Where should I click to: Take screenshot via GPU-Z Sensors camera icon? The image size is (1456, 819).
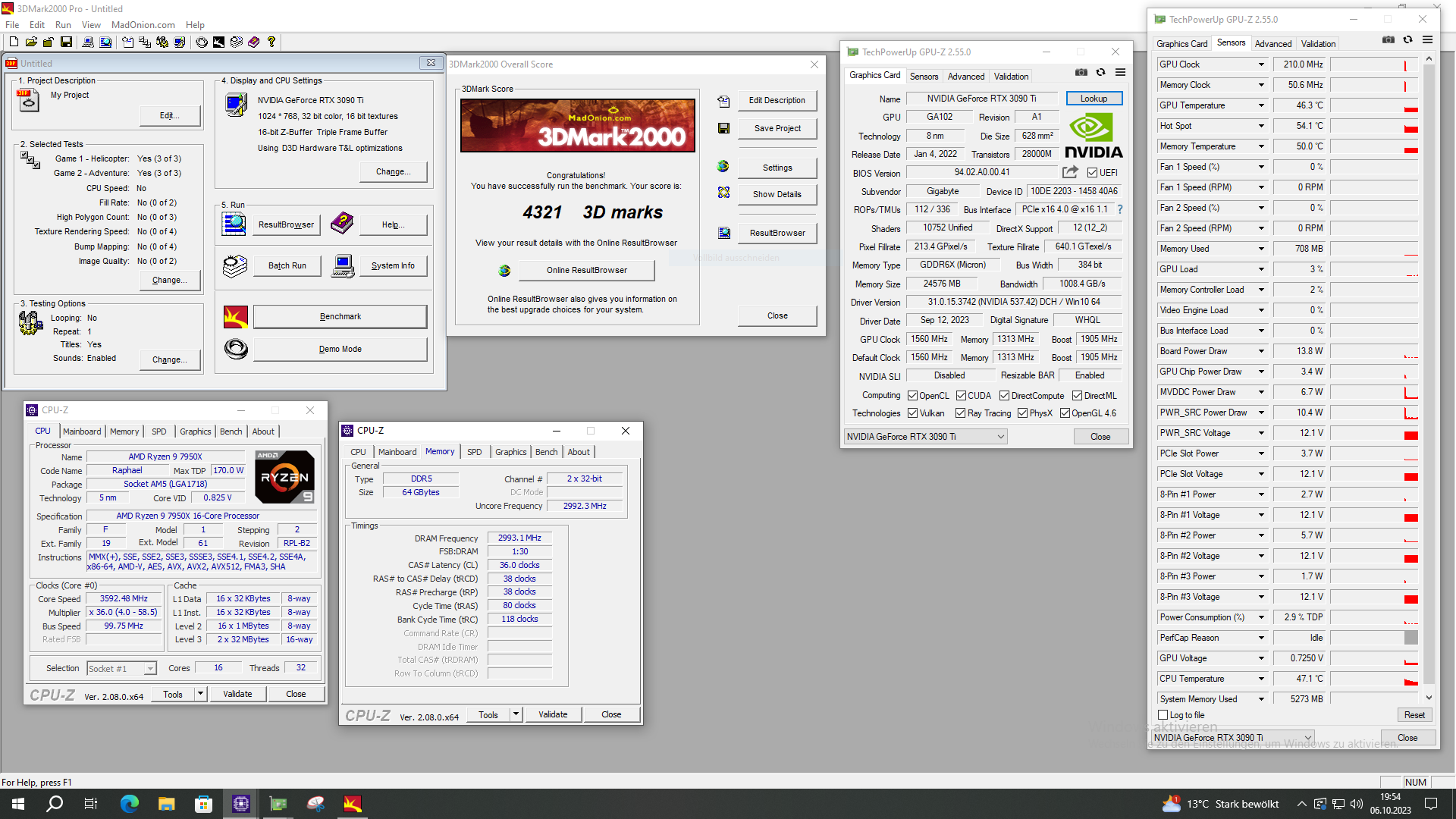pyautogui.click(x=1389, y=40)
